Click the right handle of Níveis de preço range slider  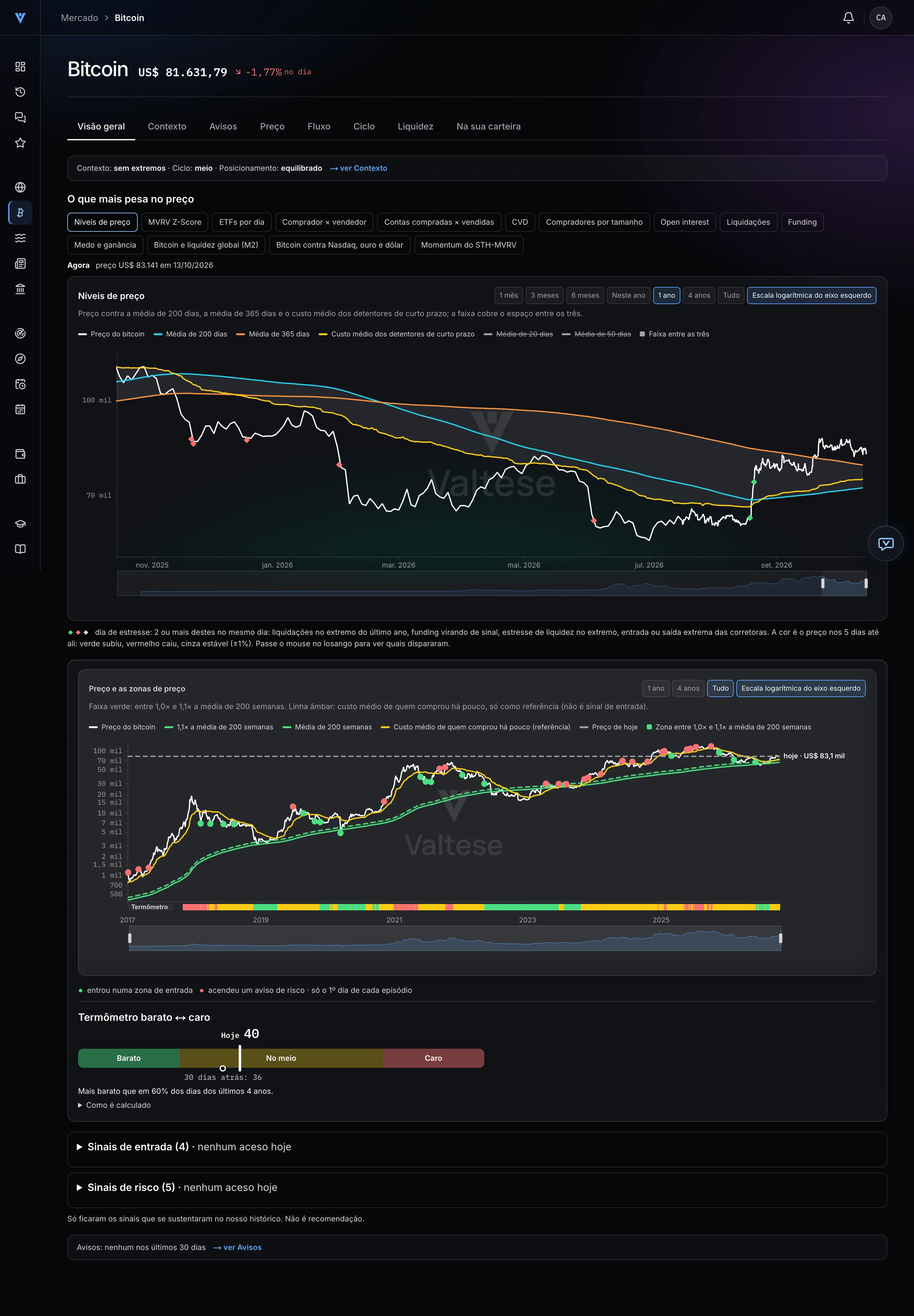(865, 583)
